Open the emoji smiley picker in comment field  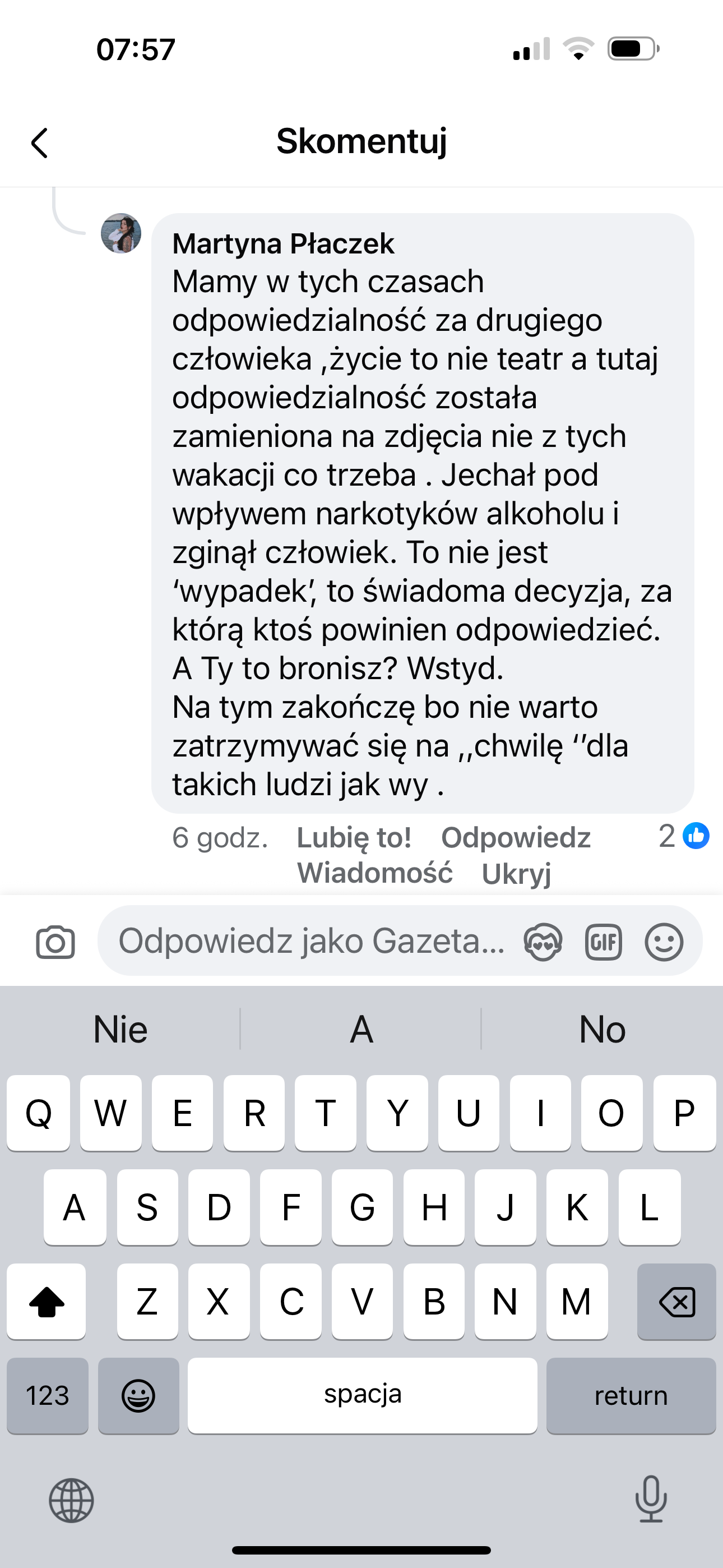pyautogui.click(x=664, y=942)
